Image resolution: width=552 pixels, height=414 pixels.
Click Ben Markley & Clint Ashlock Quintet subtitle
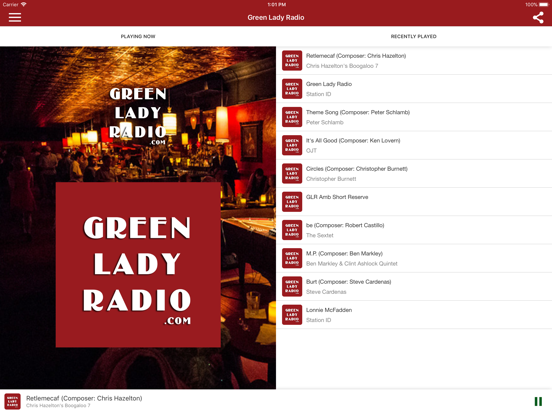[351, 264]
